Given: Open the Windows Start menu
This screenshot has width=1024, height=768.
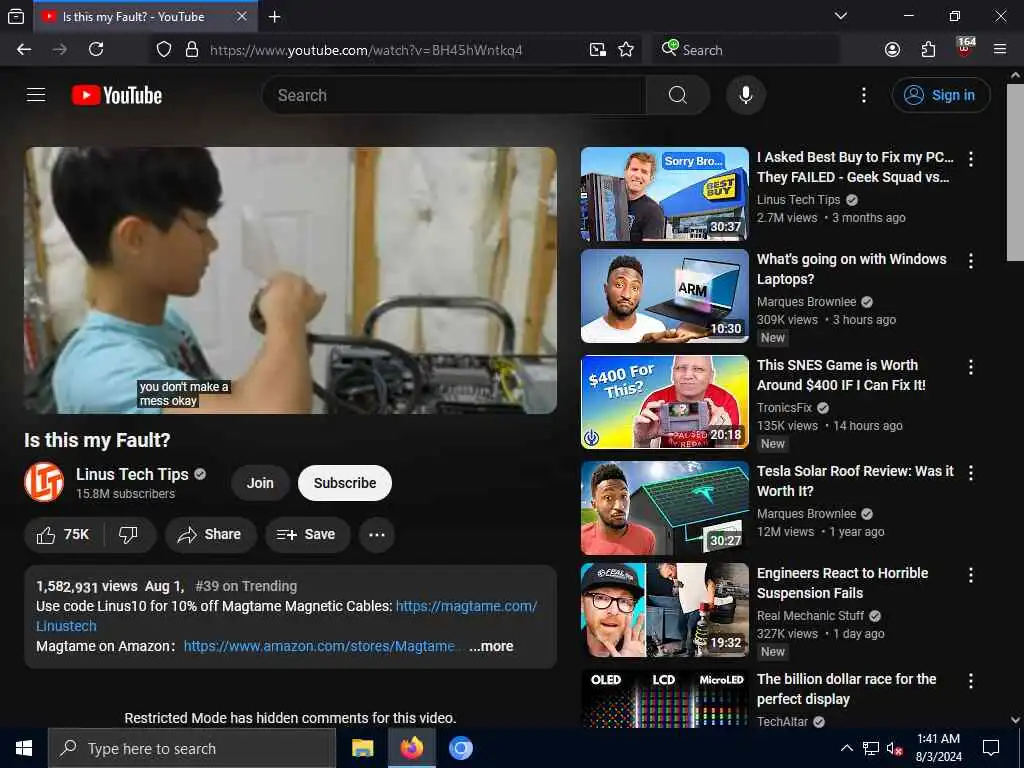Looking at the screenshot, I should (x=24, y=748).
